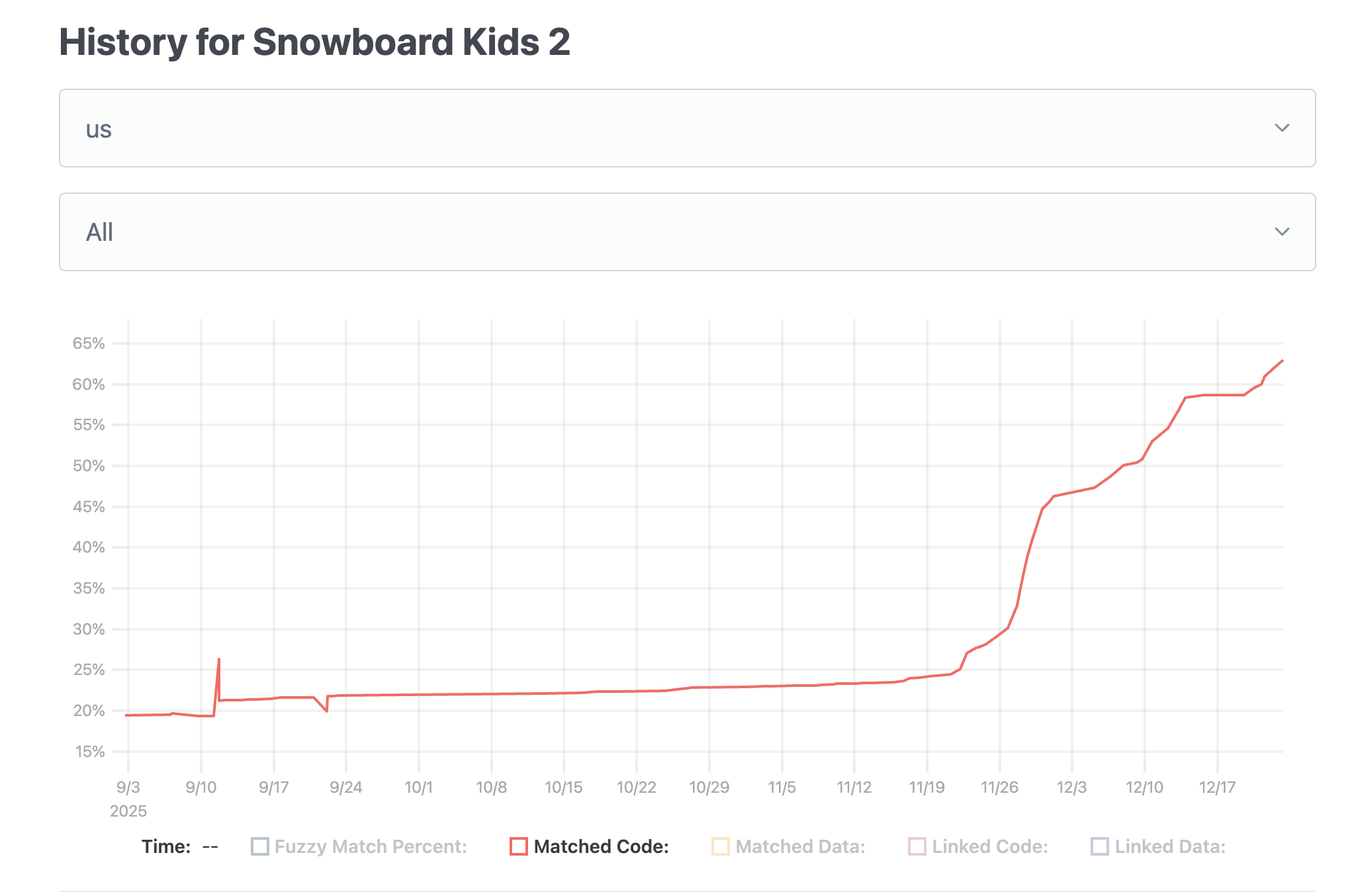The width and height of the screenshot is (1350, 896).
Task: Click chevron arrow on 'us' selector
Action: click(1282, 128)
